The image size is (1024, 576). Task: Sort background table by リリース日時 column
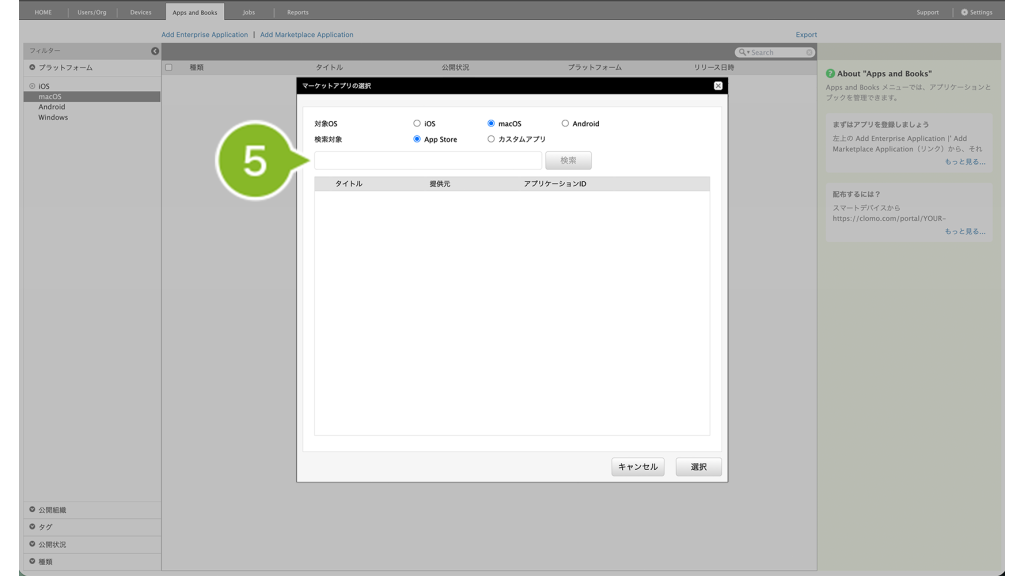tap(714, 67)
